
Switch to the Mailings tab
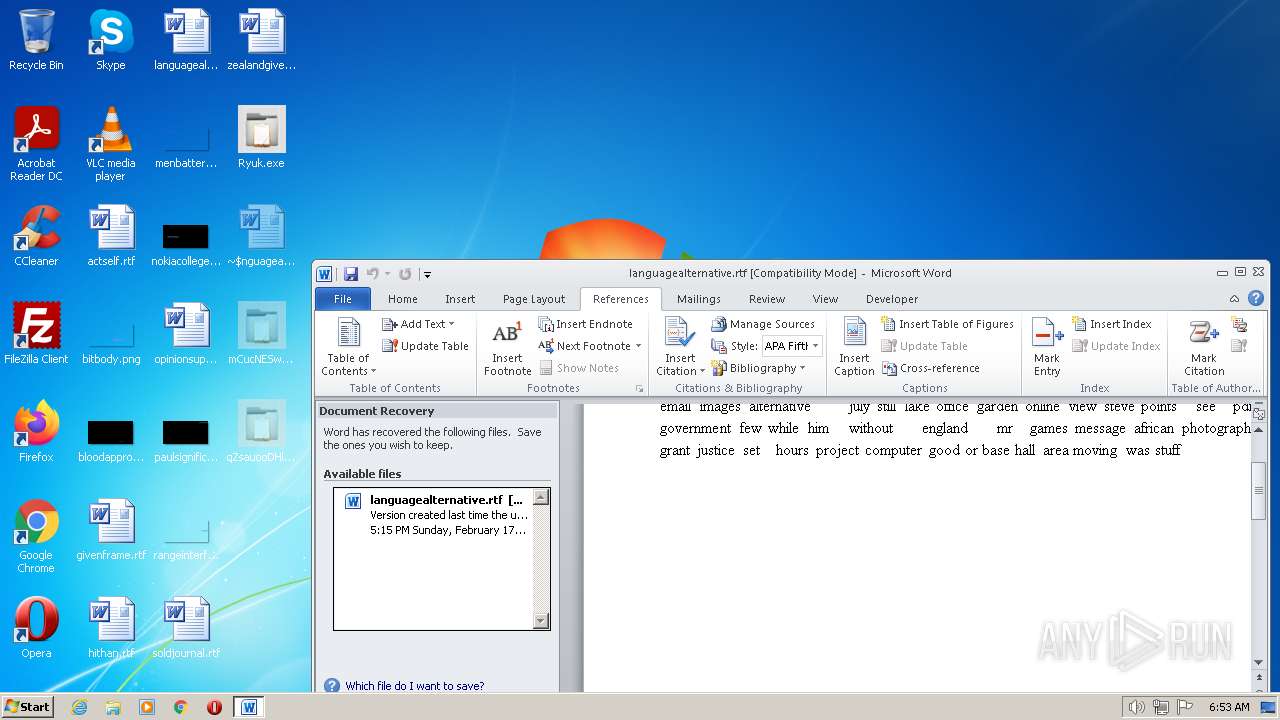tap(698, 298)
